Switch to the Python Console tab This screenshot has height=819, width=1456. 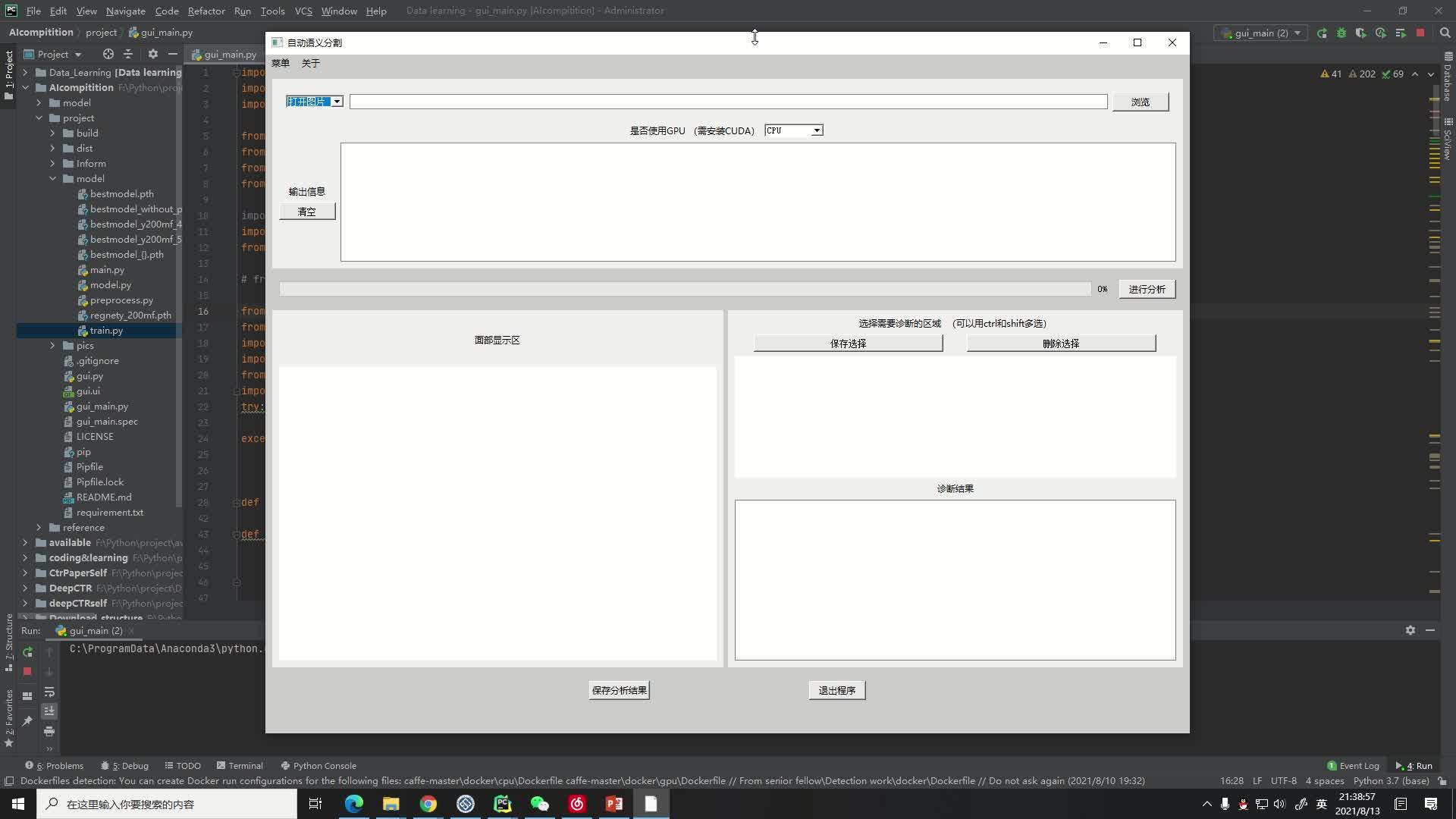[x=318, y=765]
